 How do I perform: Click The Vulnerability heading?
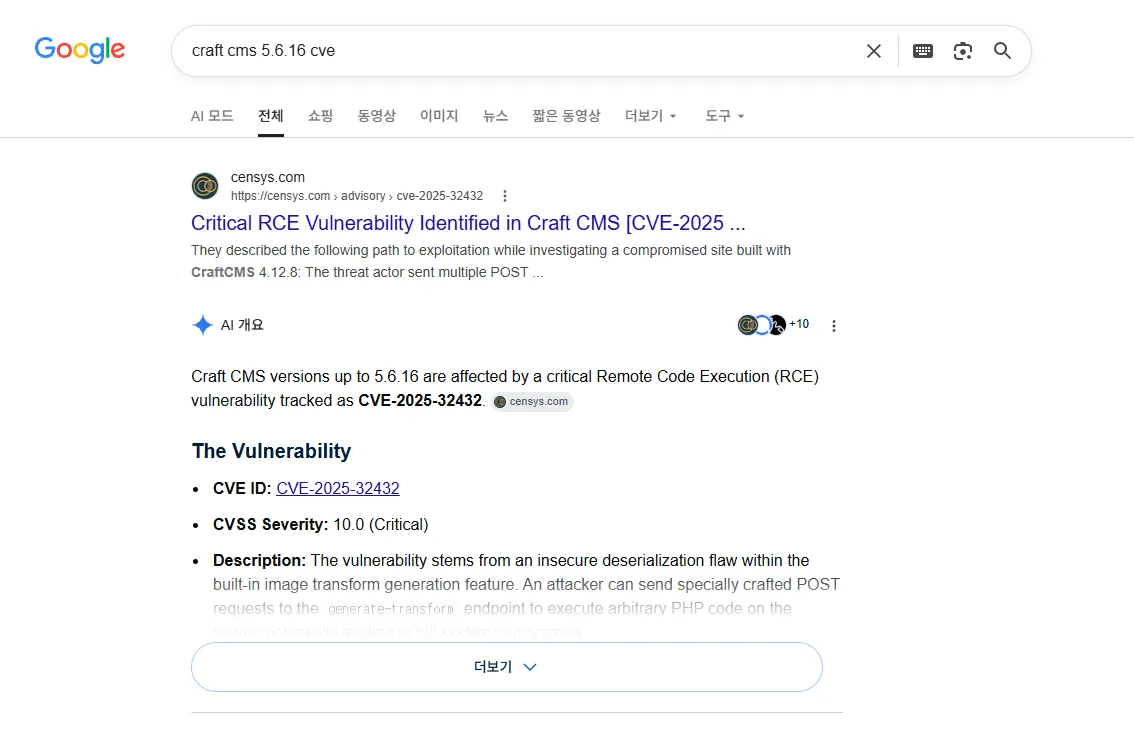(x=271, y=451)
